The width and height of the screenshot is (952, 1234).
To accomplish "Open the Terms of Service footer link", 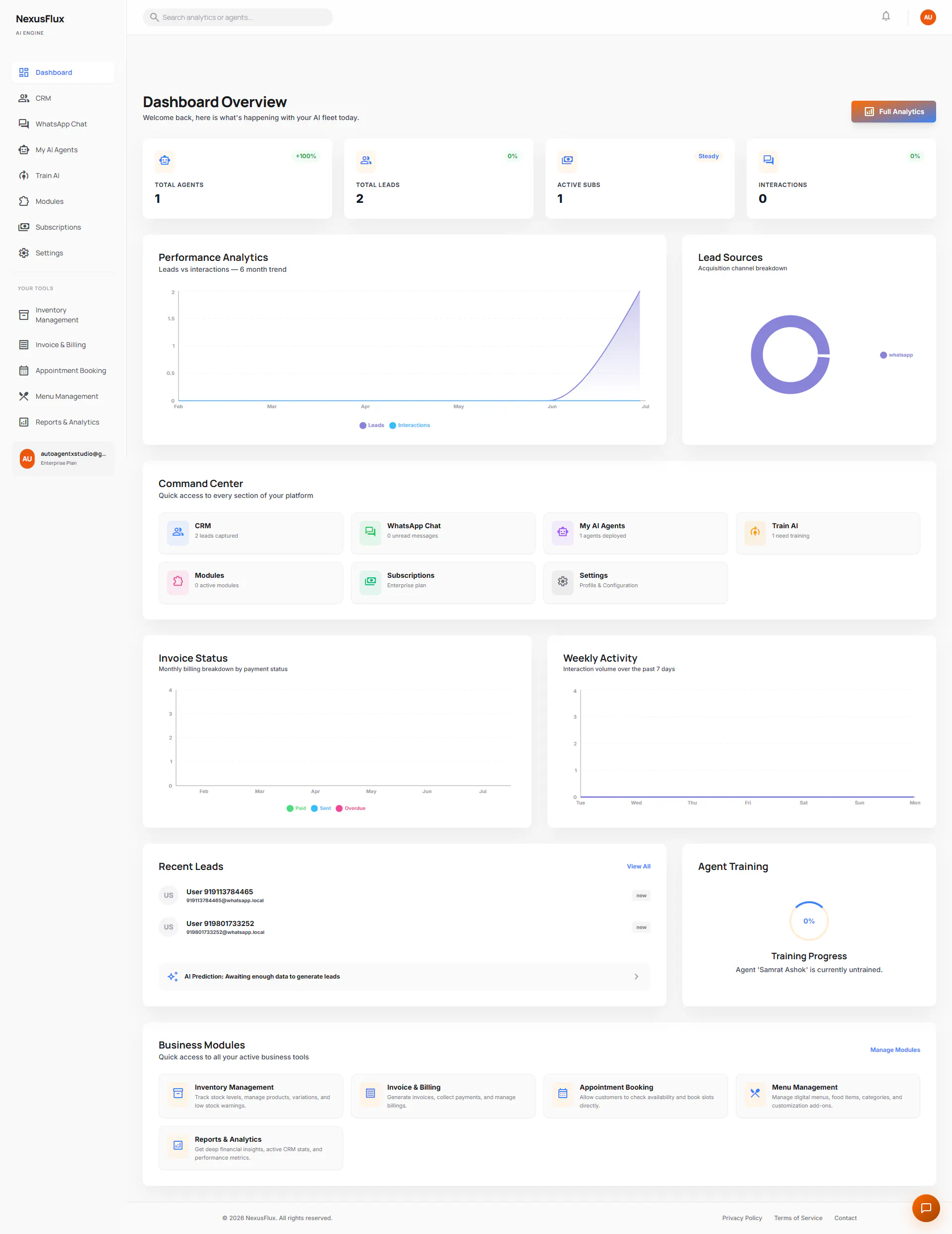I will pos(798,1218).
